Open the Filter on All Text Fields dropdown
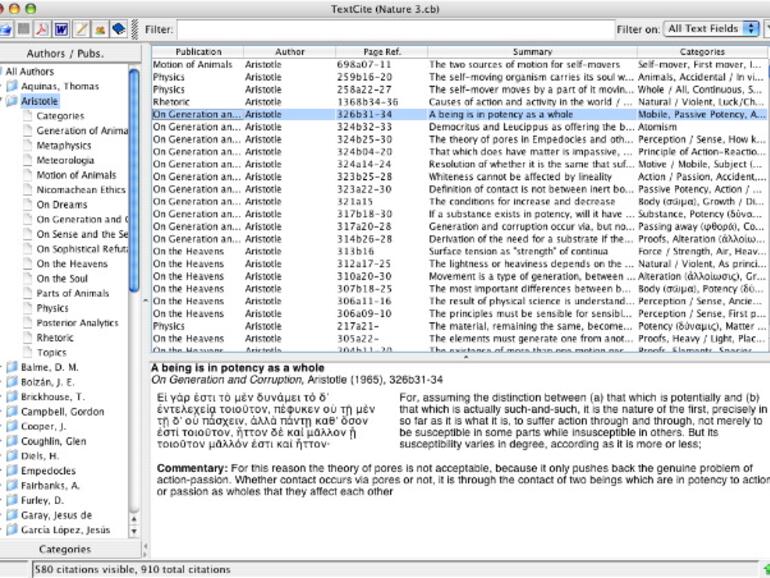770x578 pixels. coord(712,29)
